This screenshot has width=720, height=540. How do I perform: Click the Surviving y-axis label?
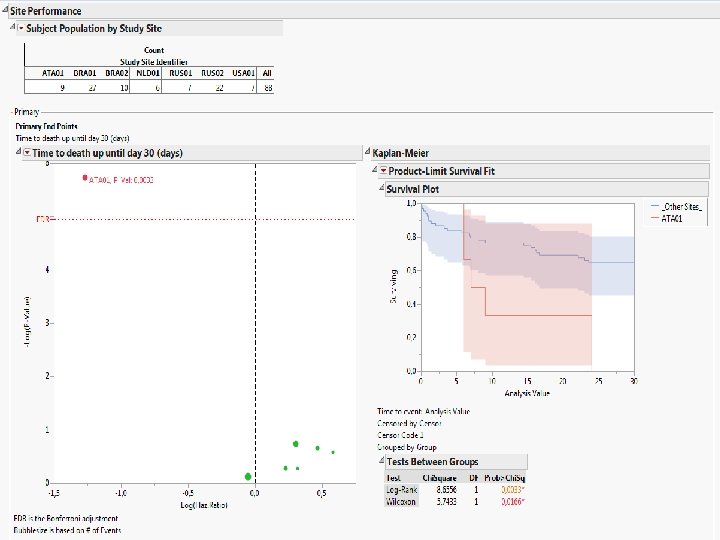pos(393,286)
